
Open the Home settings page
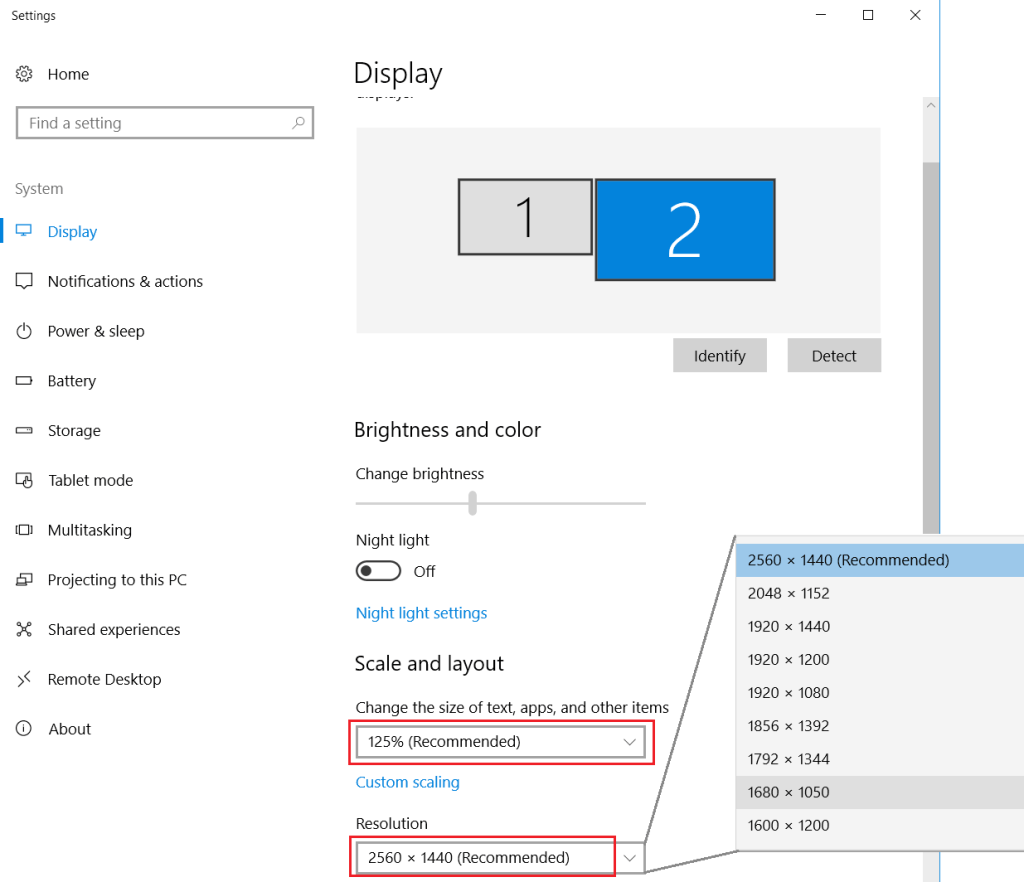68,74
